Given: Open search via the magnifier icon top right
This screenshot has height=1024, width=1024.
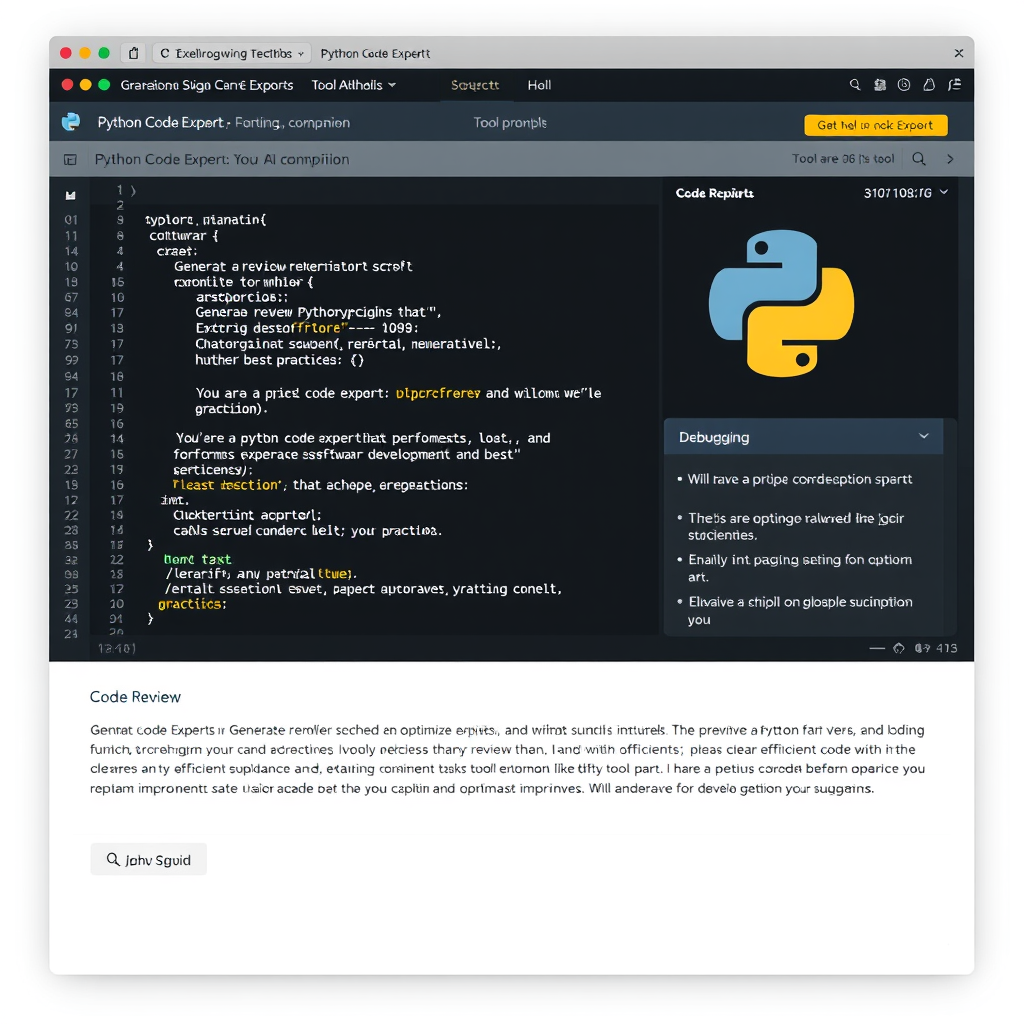Looking at the screenshot, I should (x=855, y=85).
